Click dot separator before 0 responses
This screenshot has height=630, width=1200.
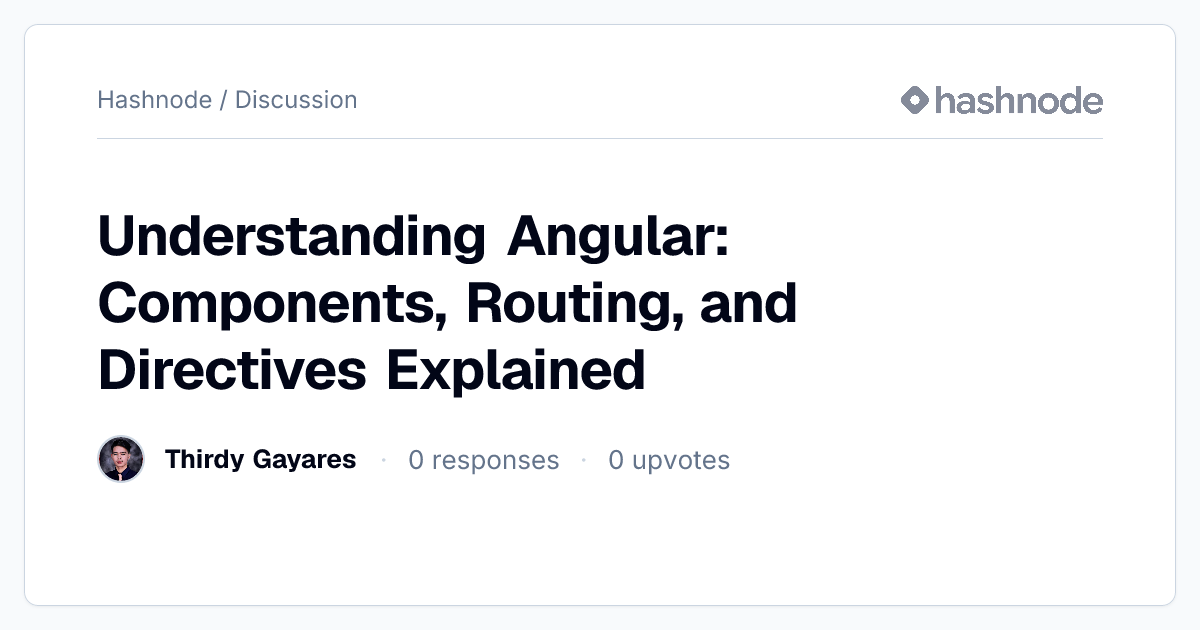[383, 460]
